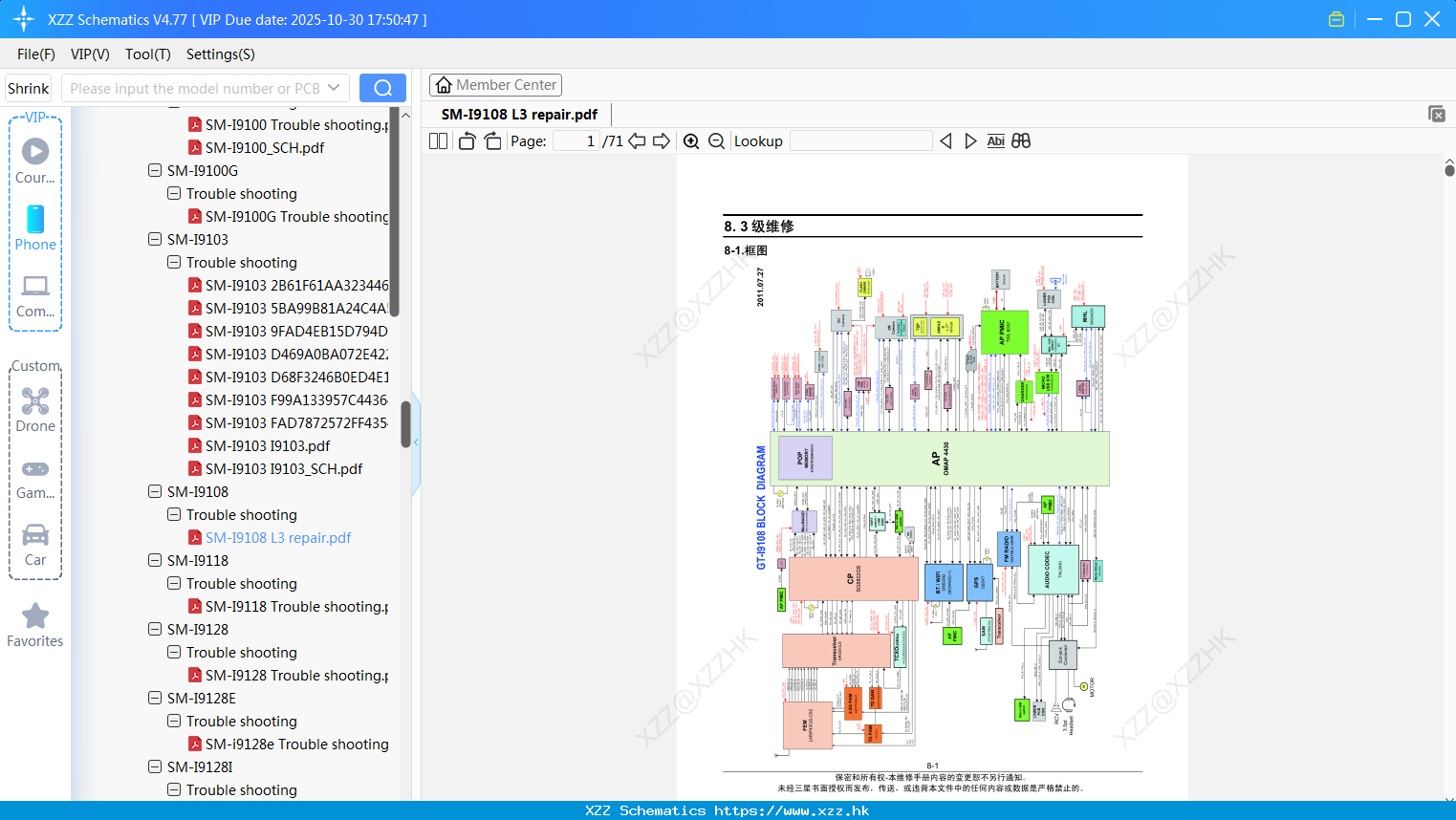This screenshot has height=820, width=1456.
Task: Collapse the SM-I9100G tree node
Action: (x=155, y=171)
